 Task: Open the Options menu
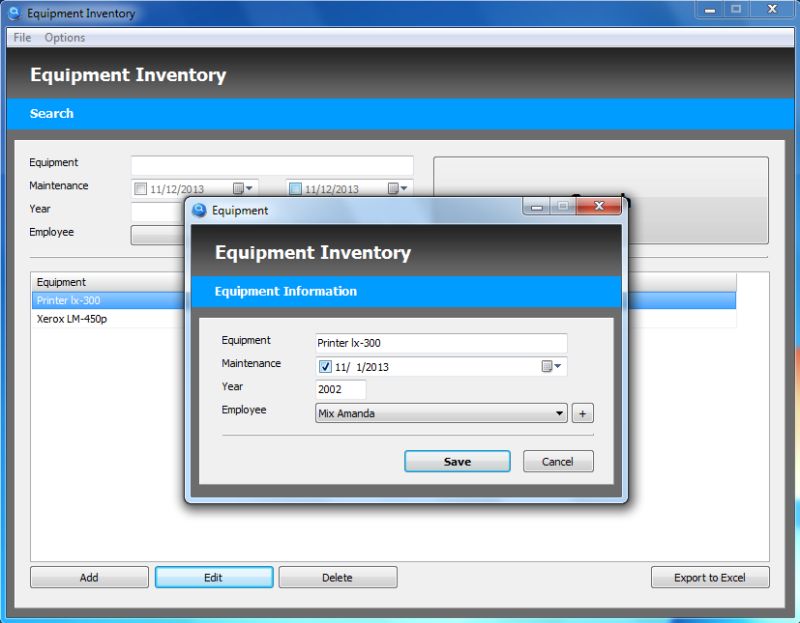pos(64,37)
